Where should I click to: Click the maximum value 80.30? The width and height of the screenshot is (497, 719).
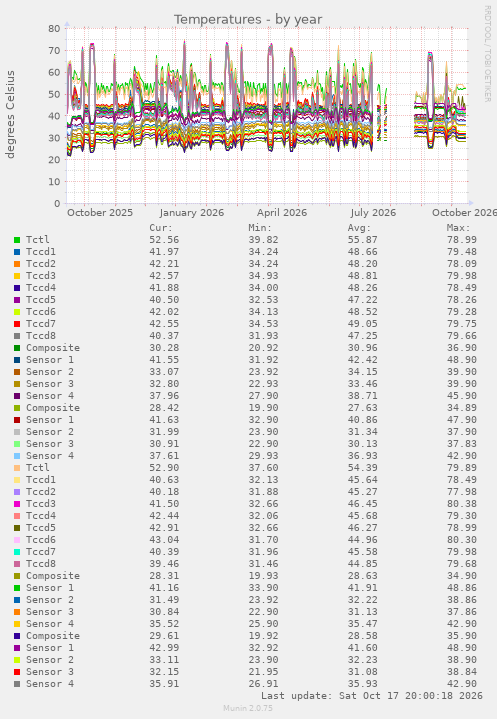click(x=462, y=540)
